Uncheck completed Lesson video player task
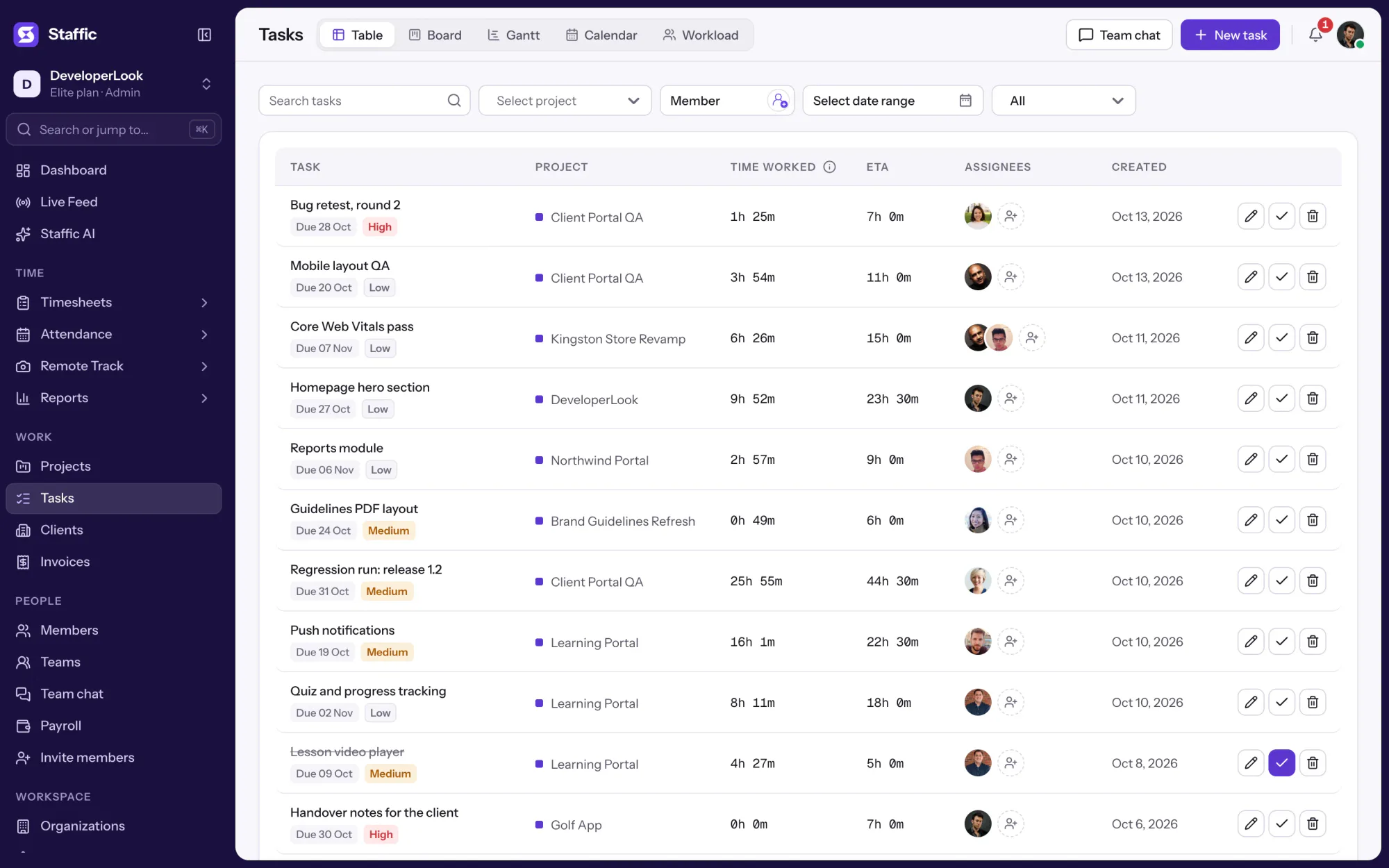Screen dimensions: 1389x868 pos(1282,763)
